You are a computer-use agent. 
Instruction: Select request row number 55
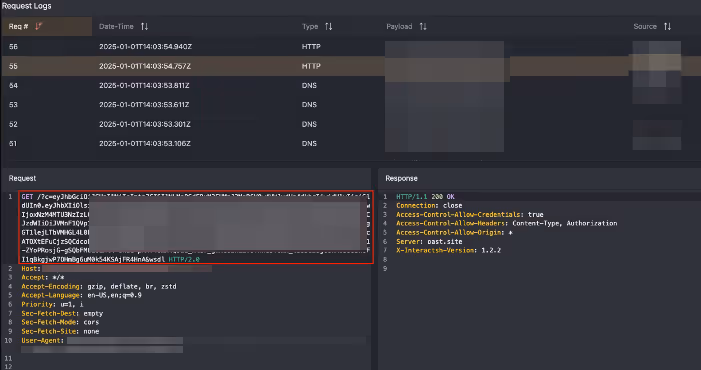(350, 66)
